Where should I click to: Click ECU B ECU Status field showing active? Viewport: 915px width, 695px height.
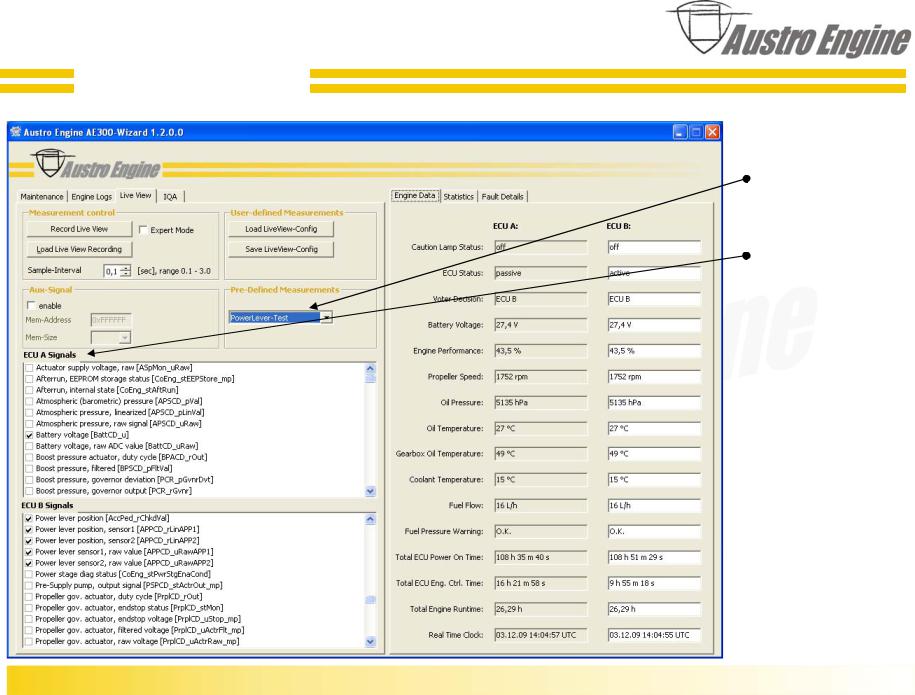(x=654, y=273)
